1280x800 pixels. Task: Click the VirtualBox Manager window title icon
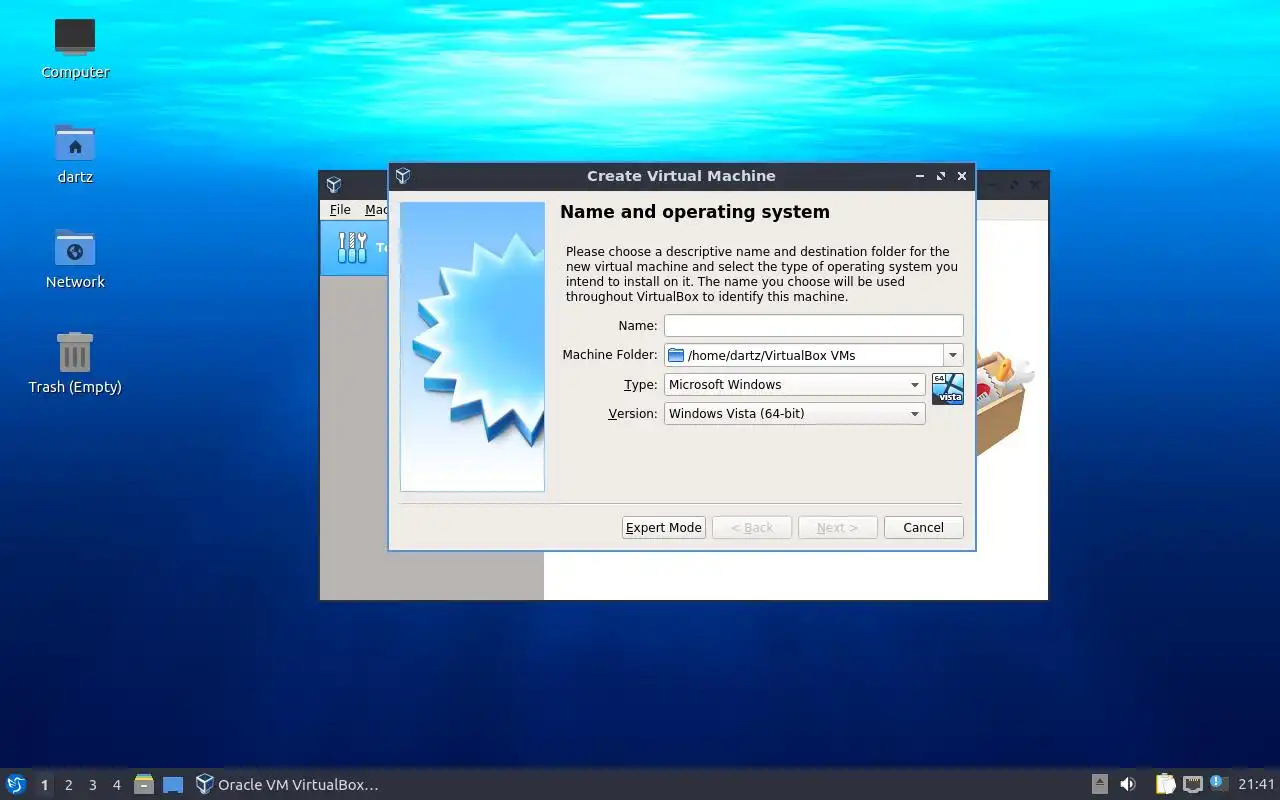click(334, 185)
